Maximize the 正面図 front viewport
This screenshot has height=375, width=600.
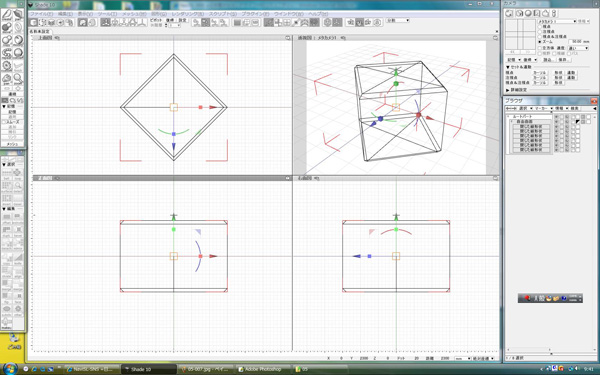288,178
